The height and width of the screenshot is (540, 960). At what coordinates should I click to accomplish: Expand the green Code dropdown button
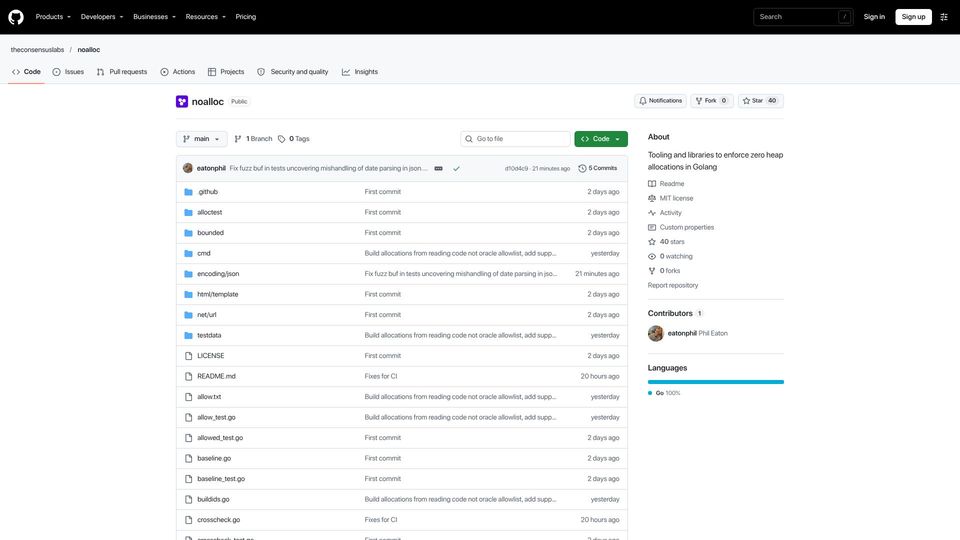coord(601,139)
